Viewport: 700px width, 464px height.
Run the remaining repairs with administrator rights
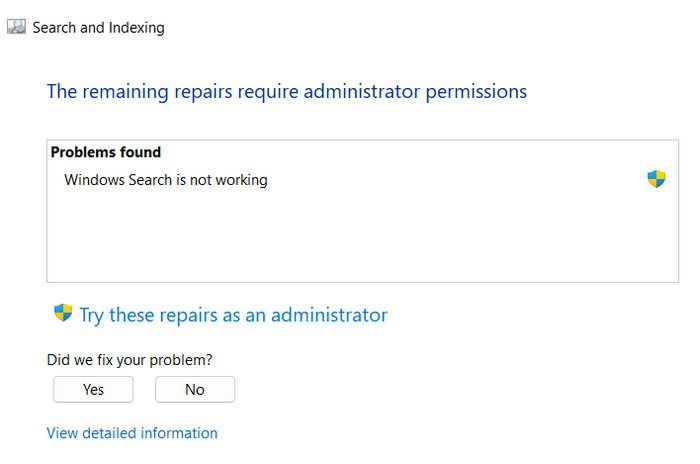coord(233,315)
